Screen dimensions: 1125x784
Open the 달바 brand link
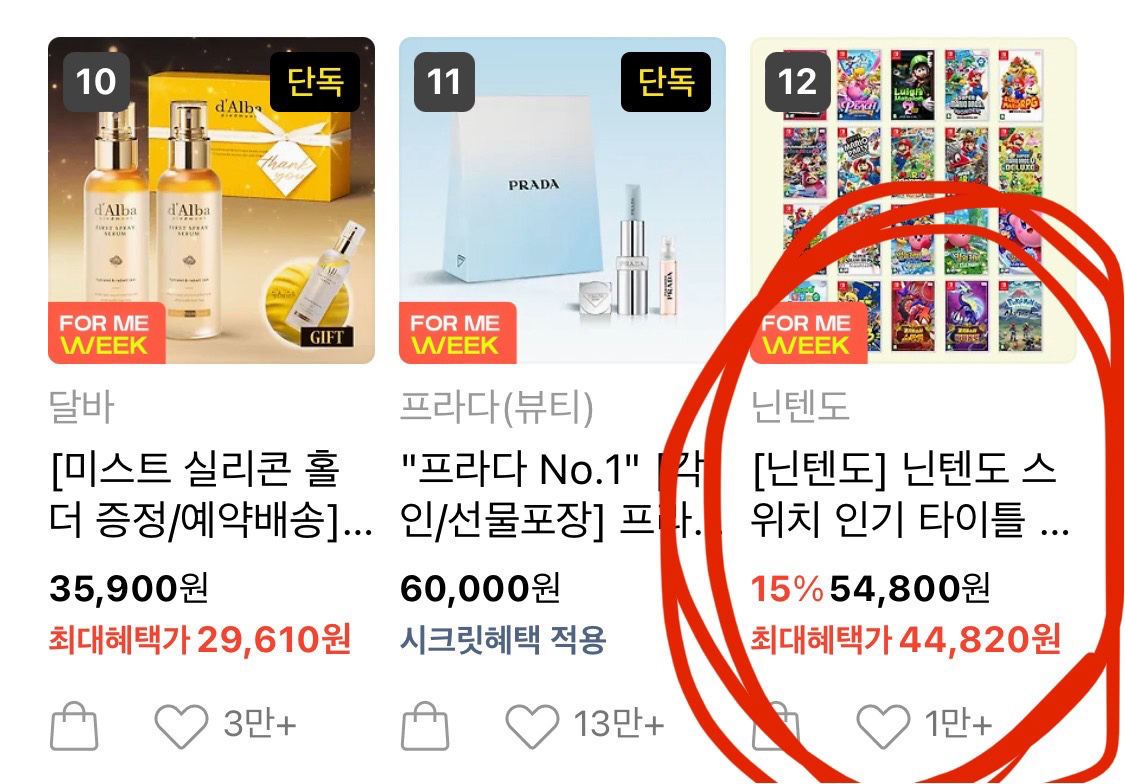[81, 407]
